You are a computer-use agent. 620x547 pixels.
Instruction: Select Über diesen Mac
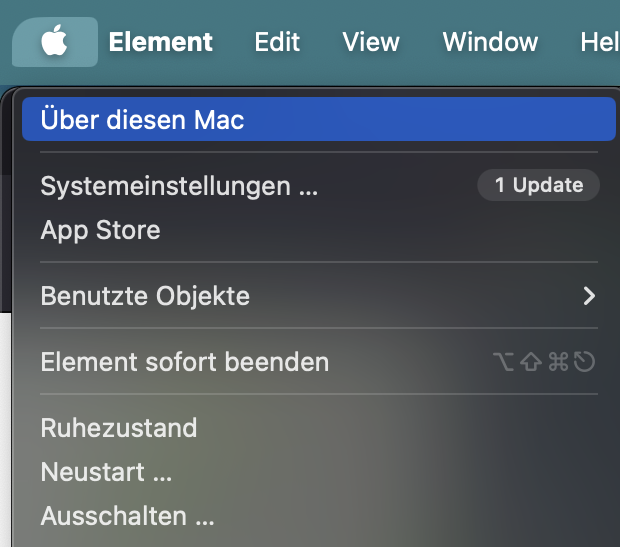coord(142,120)
